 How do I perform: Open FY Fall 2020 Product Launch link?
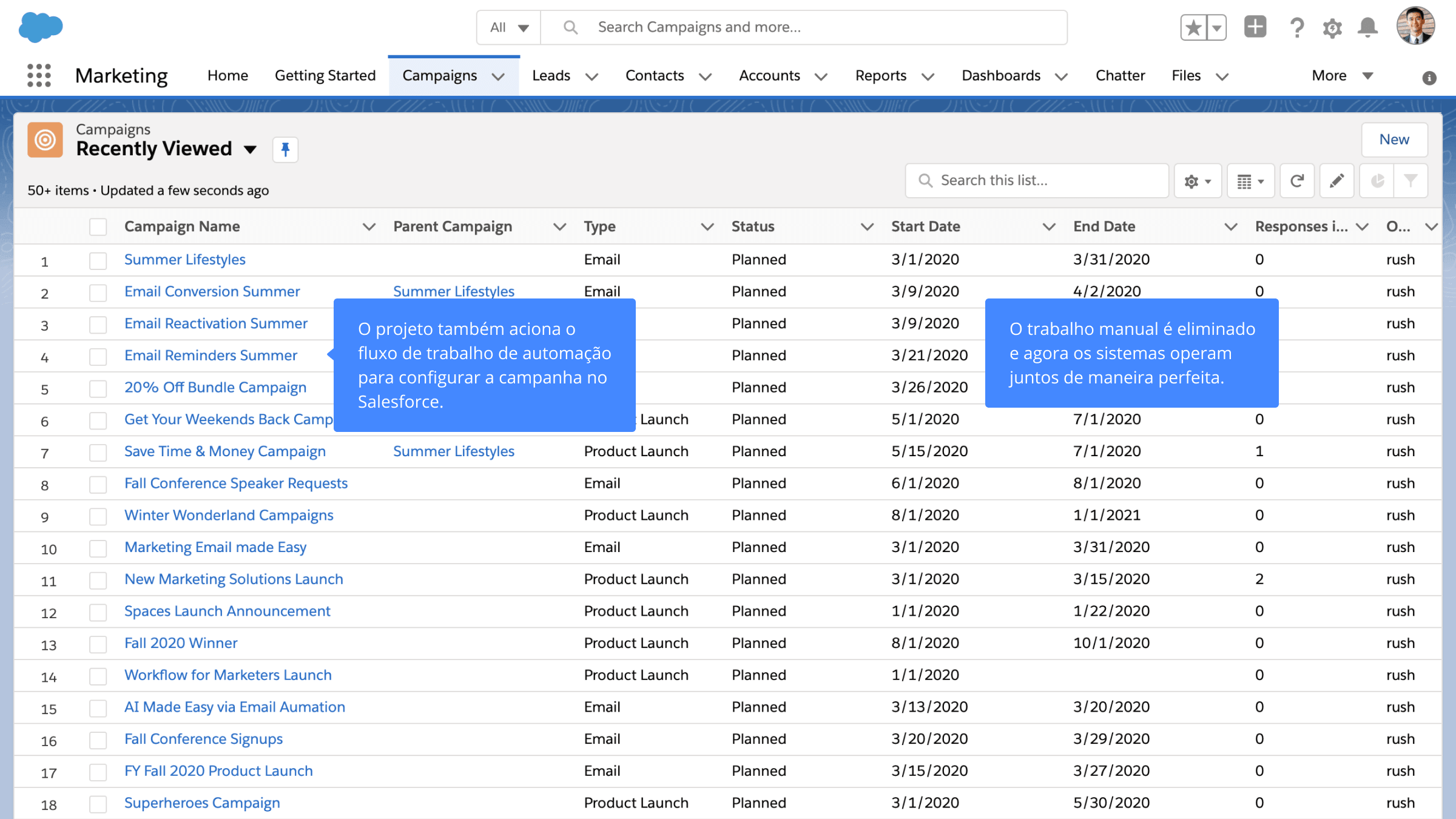pyautogui.click(x=218, y=771)
